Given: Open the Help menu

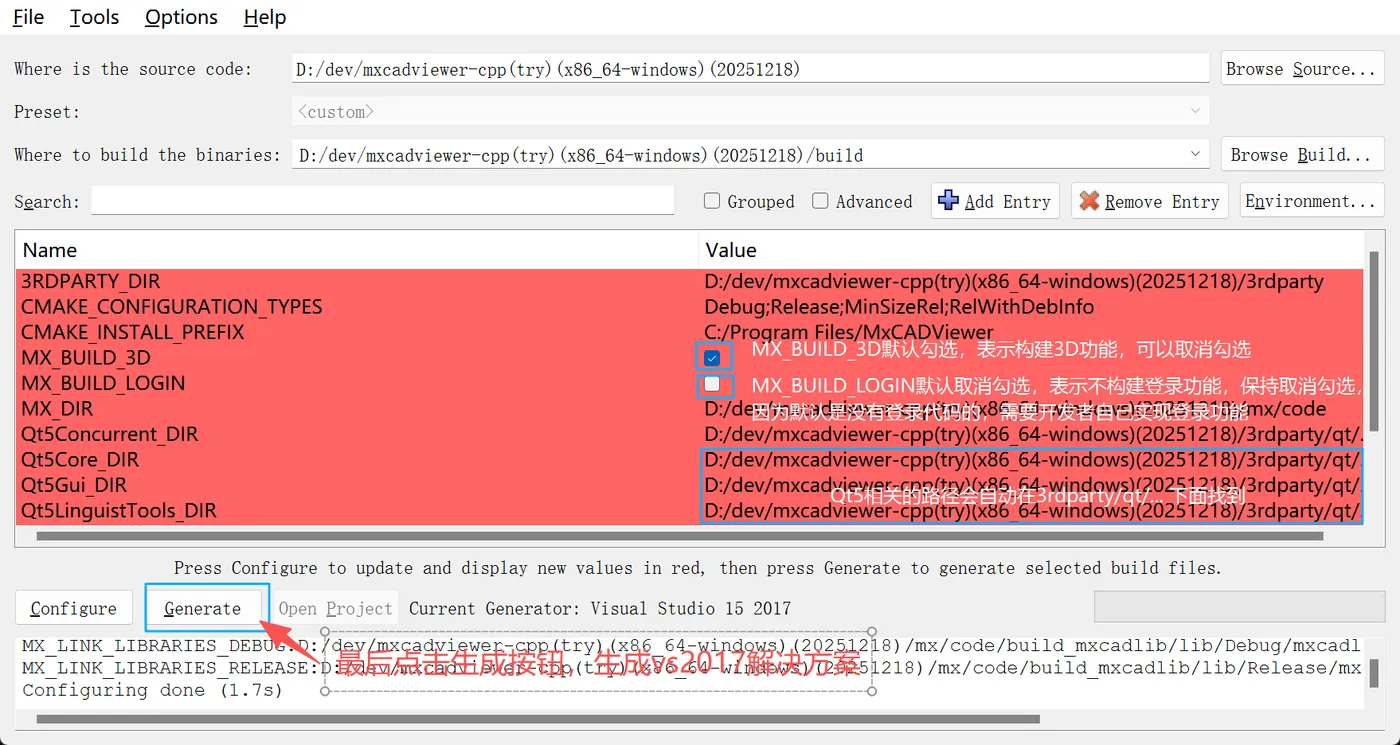Looking at the screenshot, I should [264, 17].
